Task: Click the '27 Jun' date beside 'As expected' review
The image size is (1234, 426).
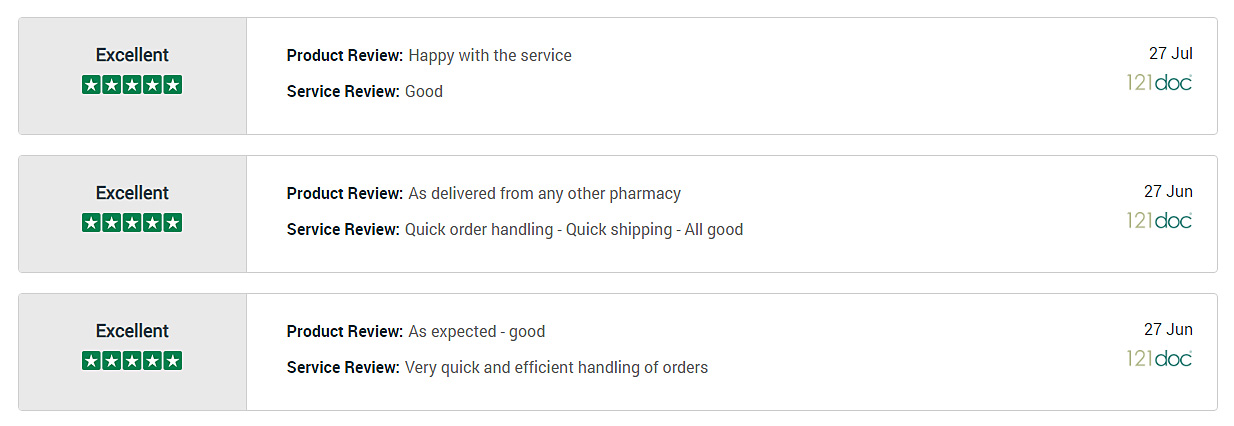Action: [1168, 330]
